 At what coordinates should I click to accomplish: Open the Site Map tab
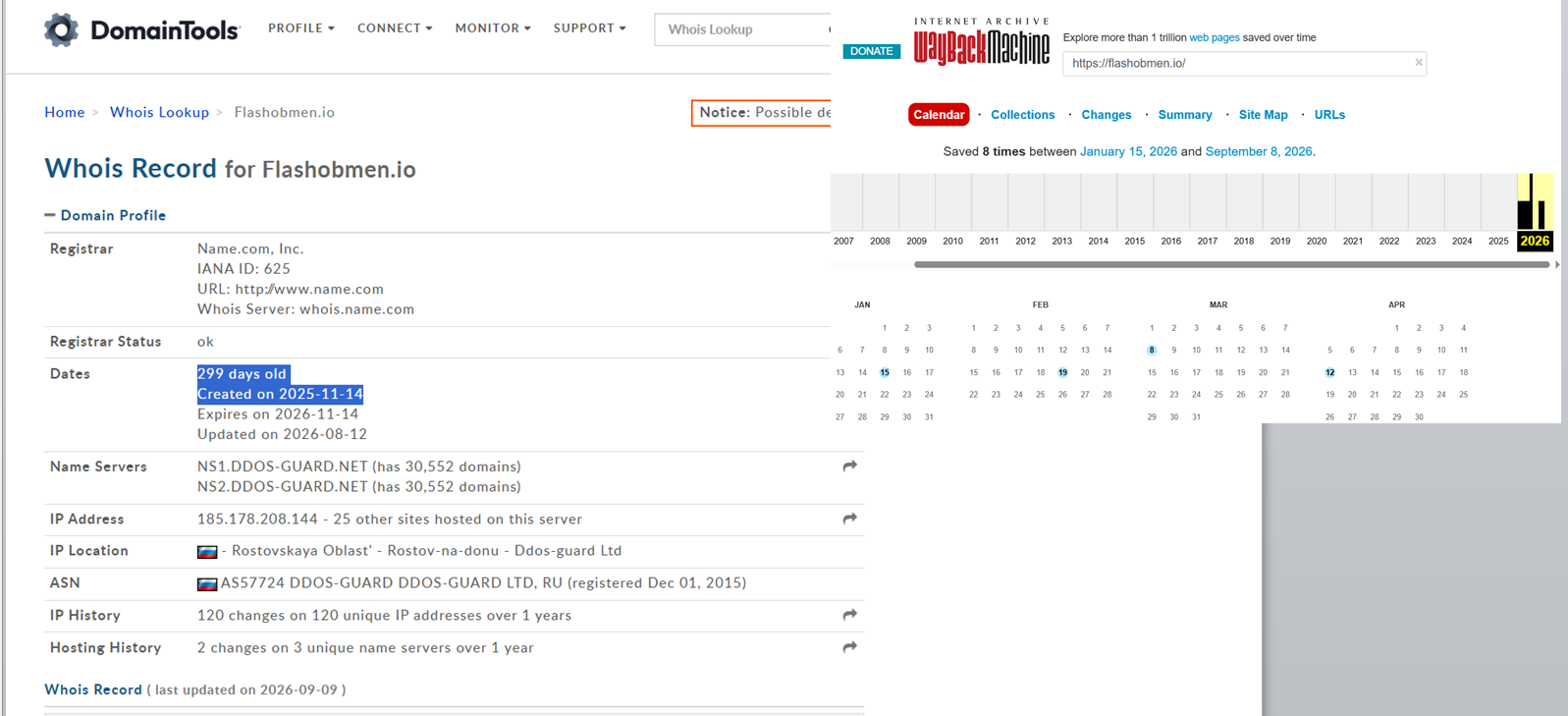[1263, 115]
